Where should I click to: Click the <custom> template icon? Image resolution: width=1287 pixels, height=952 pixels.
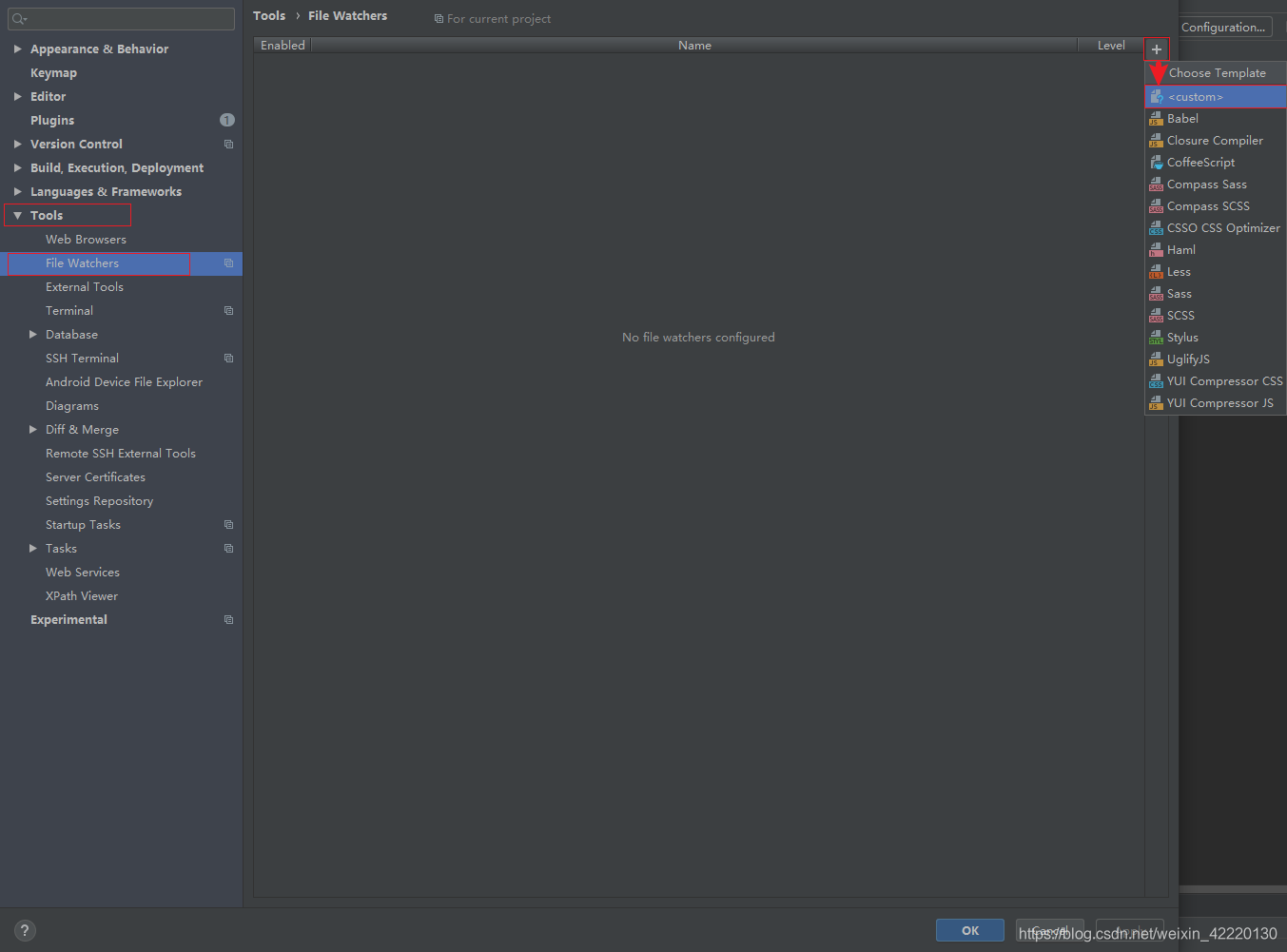[1156, 97]
